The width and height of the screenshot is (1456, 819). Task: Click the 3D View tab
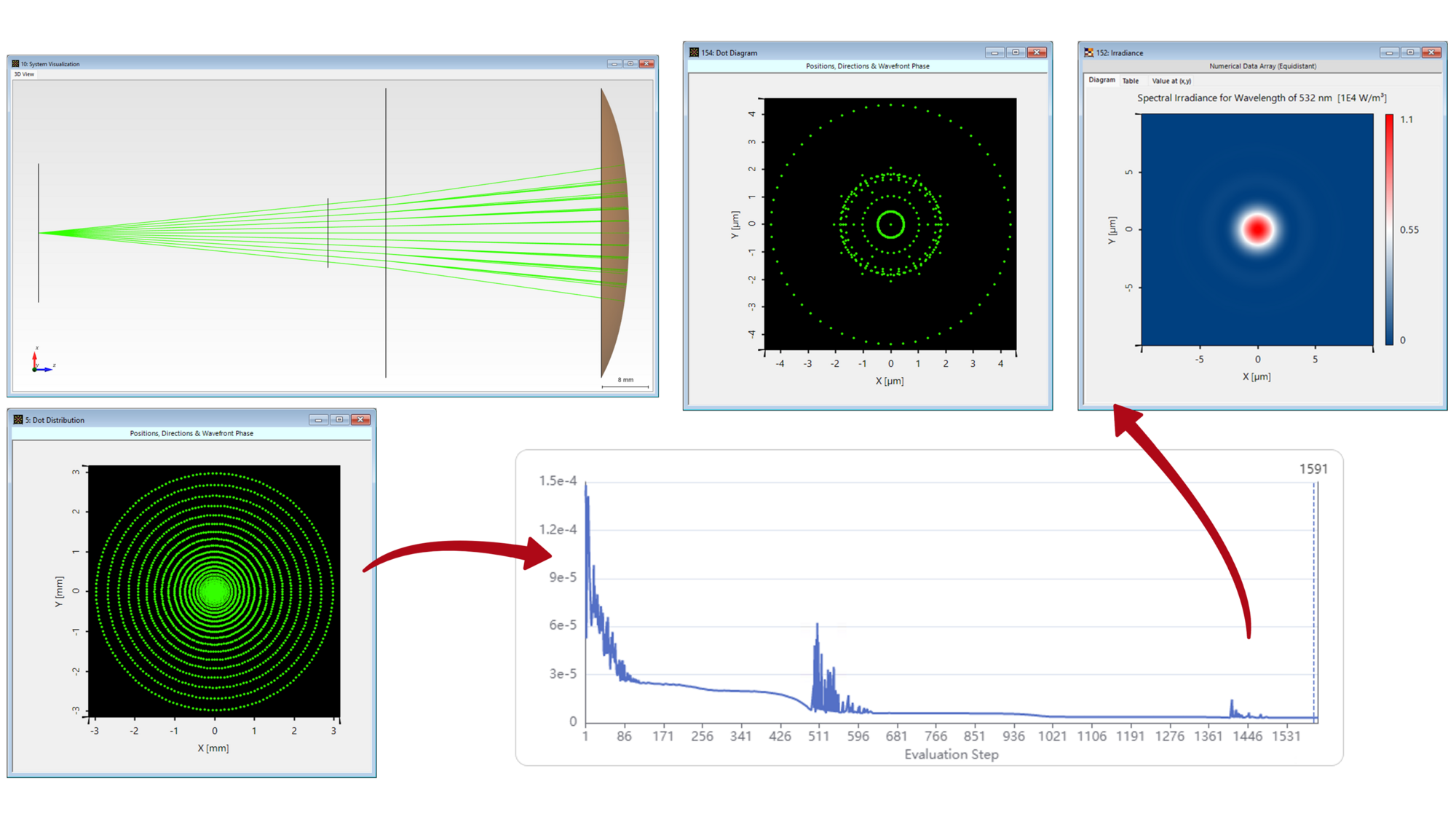pyautogui.click(x=24, y=74)
